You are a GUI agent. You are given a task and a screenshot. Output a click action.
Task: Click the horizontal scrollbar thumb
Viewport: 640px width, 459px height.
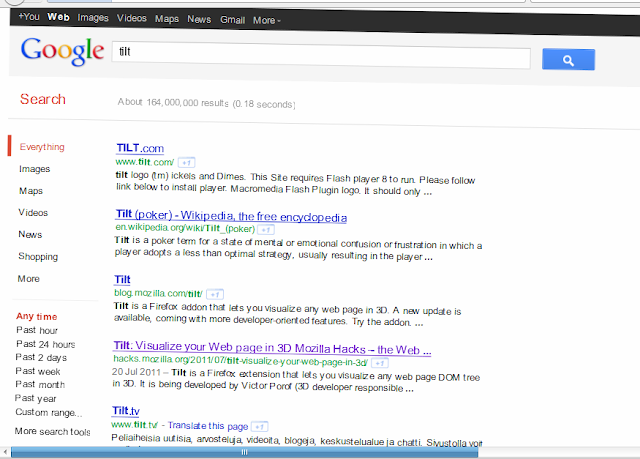click(244, 452)
